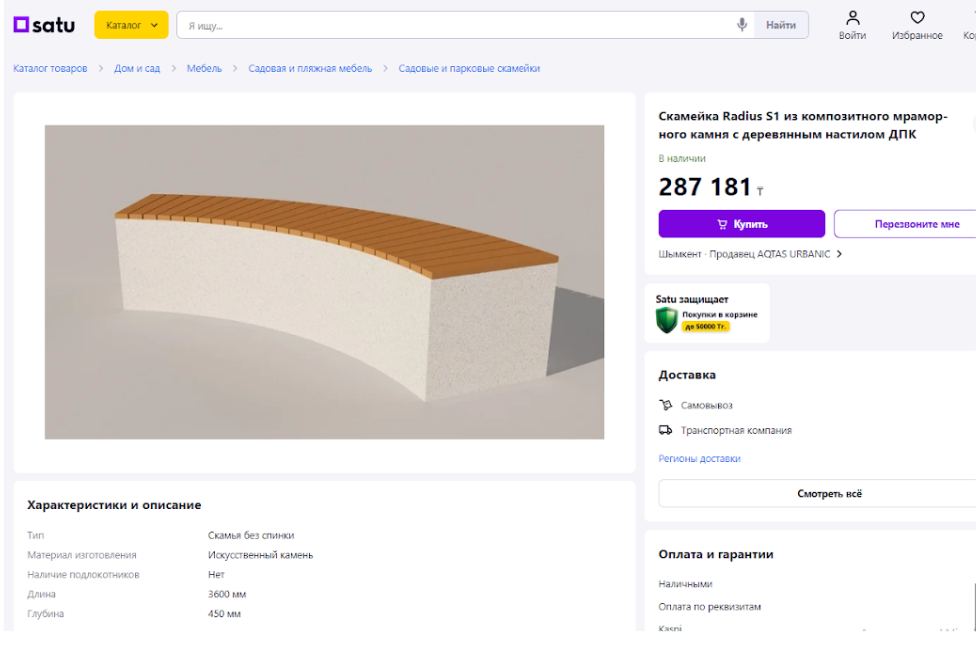Click the Перезвоните мне button
Screen dimensions: 978x657
906,224
